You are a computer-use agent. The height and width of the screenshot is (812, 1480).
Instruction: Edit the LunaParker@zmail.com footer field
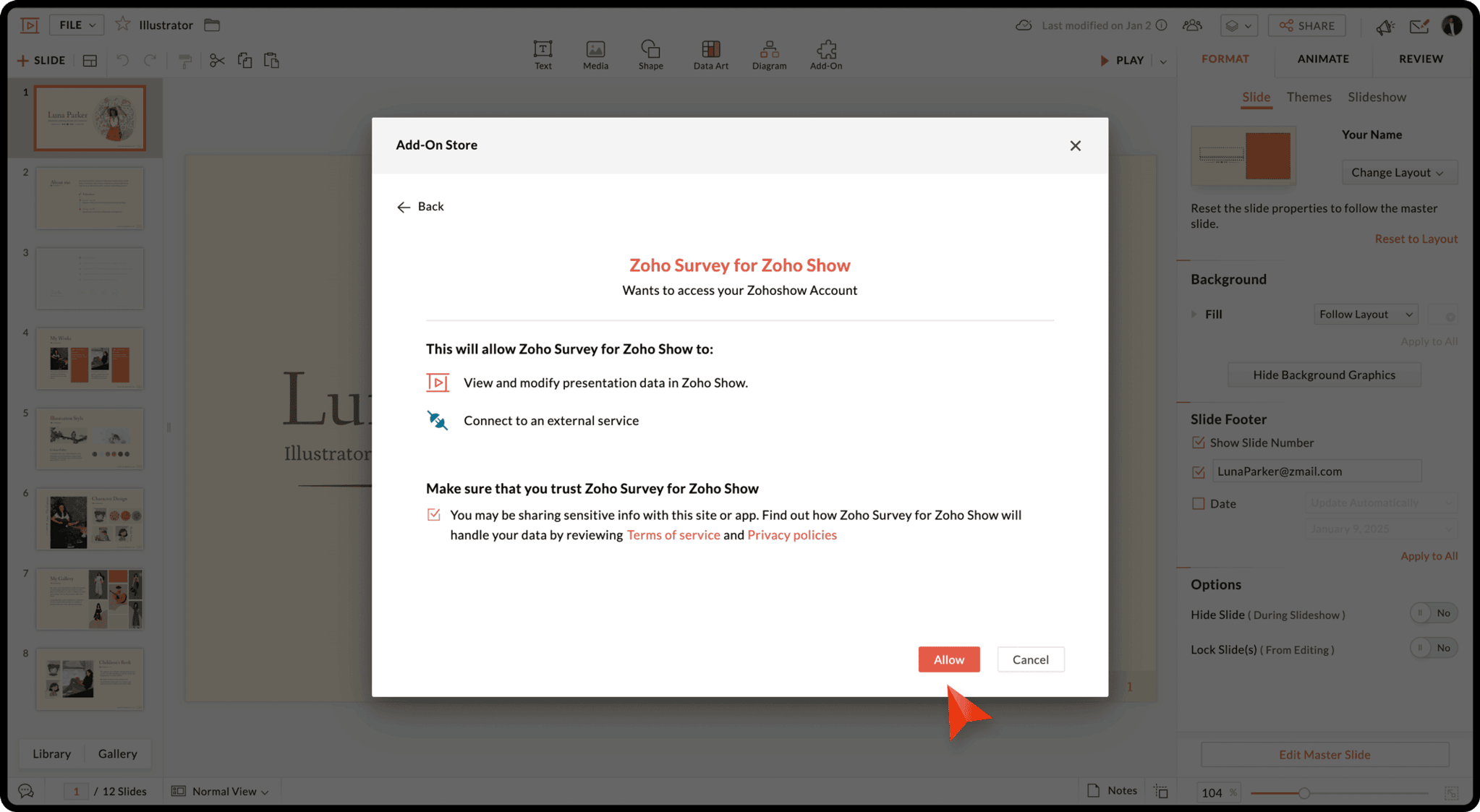coord(1317,471)
